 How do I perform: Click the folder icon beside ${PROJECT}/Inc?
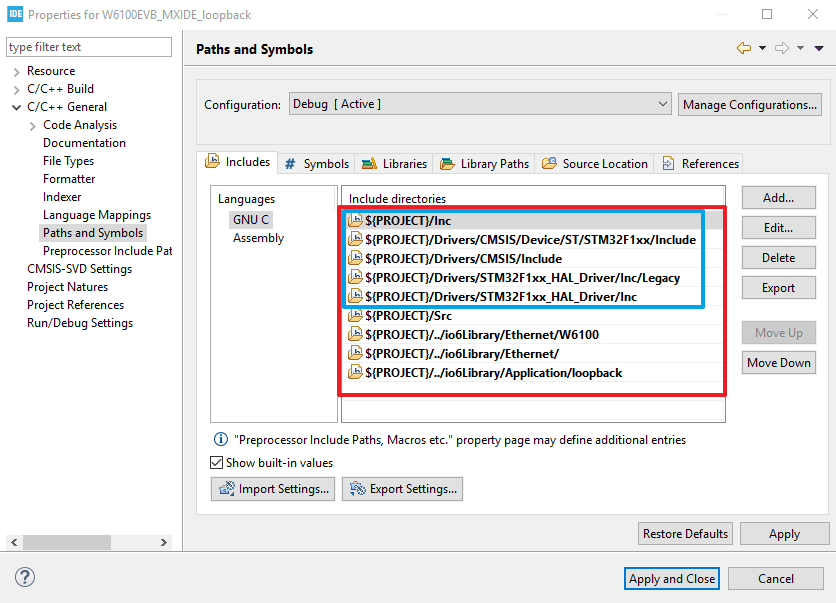point(355,220)
